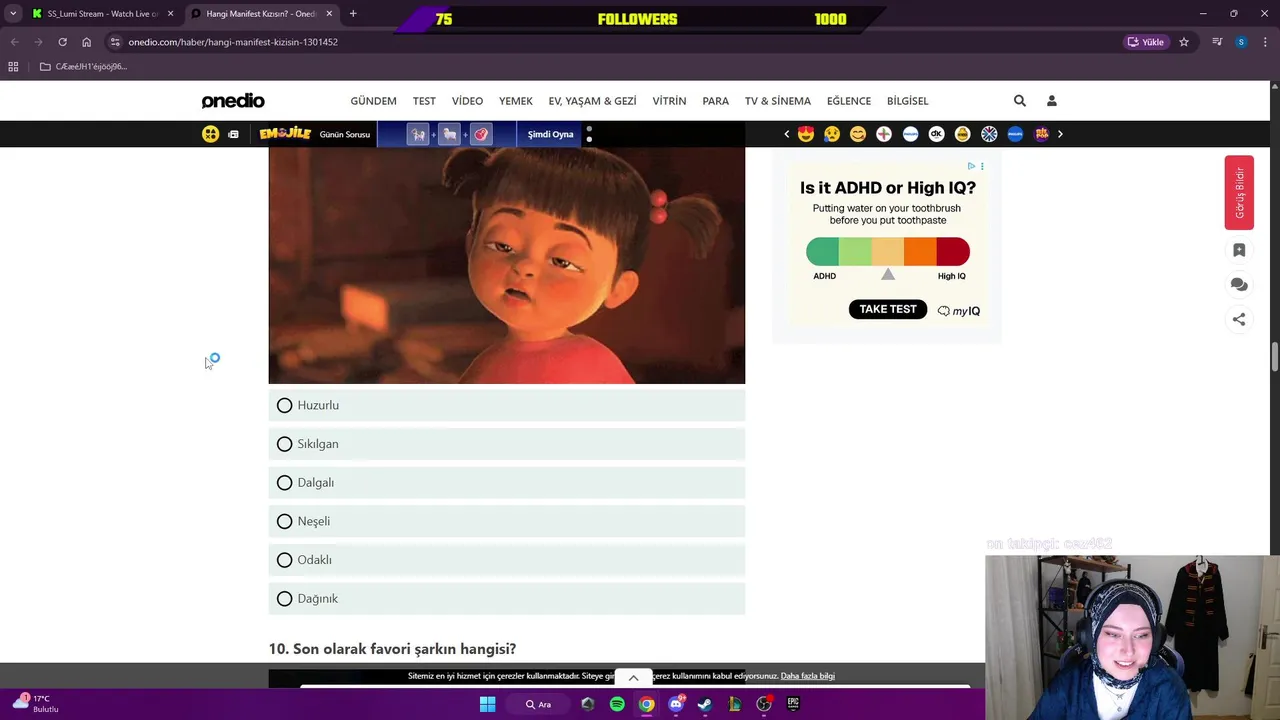The image size is (1280, 720).
Task: Open the weather widget showing 17°C
Action: coord(36,704)
